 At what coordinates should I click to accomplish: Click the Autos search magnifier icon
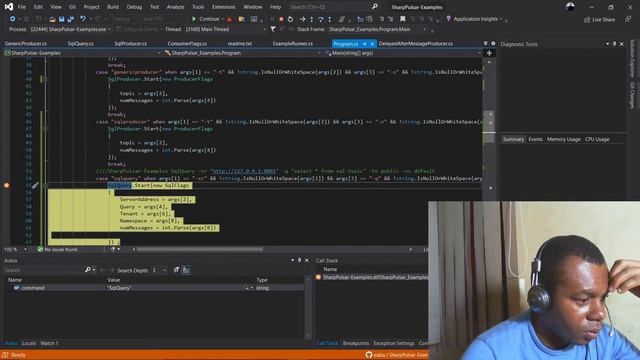(x=88, y=270)
